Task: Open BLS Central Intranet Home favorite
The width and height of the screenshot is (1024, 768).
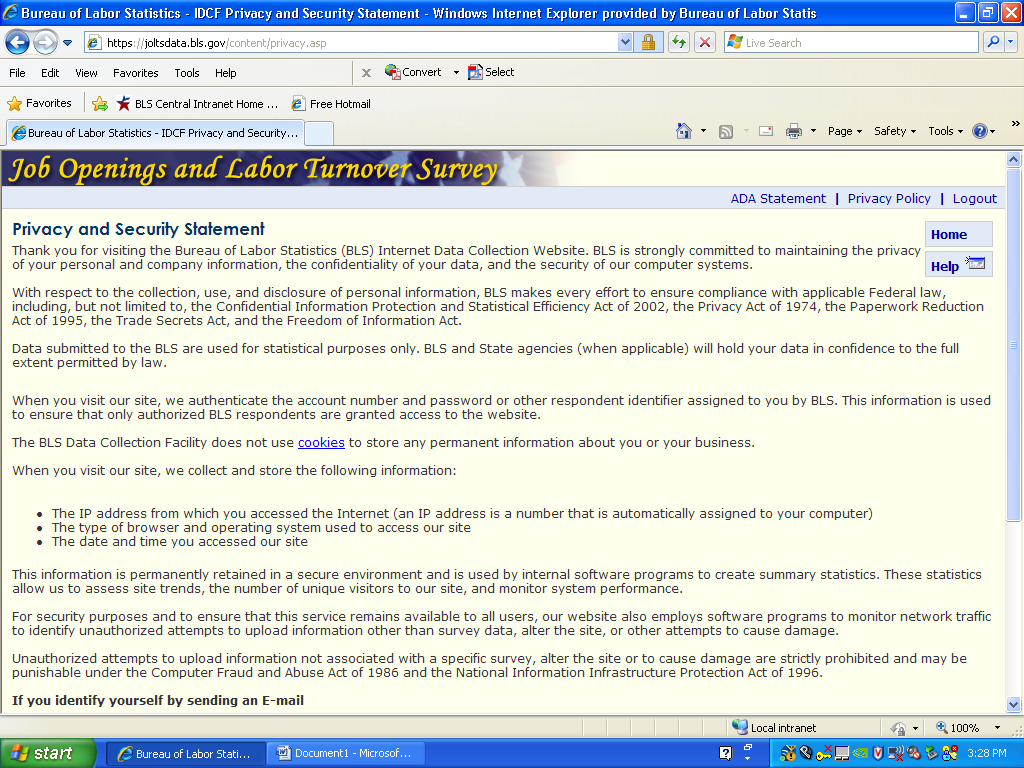Action: tap(197, 104)
